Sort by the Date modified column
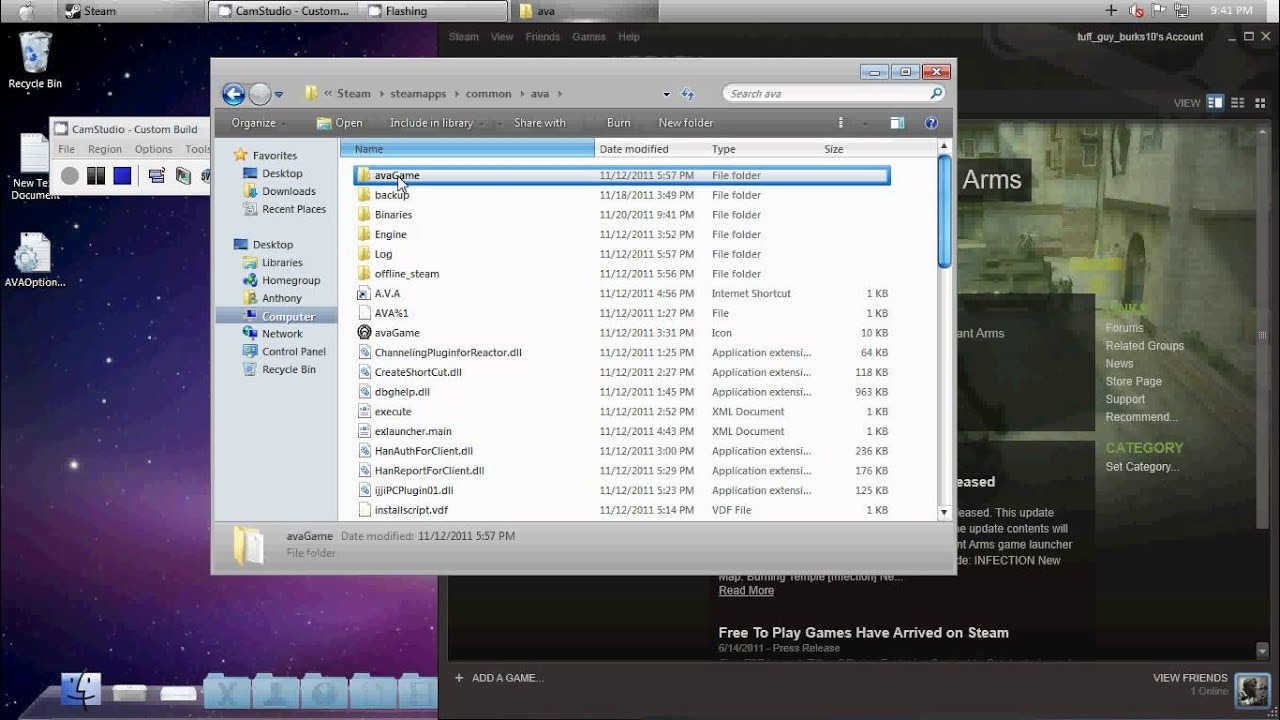The height and width of the screenshot is (720, 1280). click(651, 149)
